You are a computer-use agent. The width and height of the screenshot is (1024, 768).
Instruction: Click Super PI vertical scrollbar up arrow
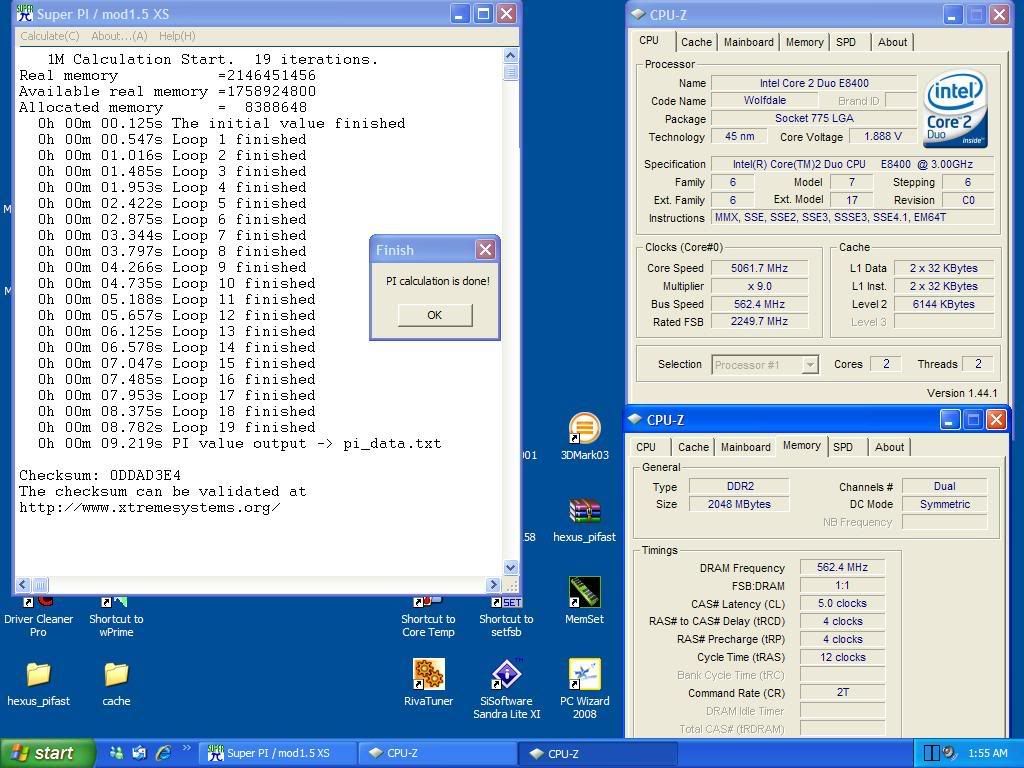point(511,56)
